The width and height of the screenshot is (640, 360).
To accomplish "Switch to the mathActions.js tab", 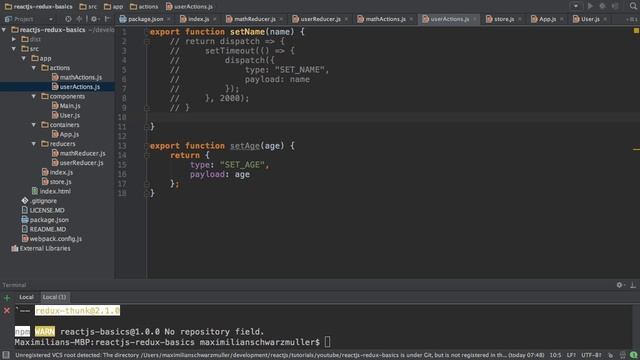I will point(385,19).
